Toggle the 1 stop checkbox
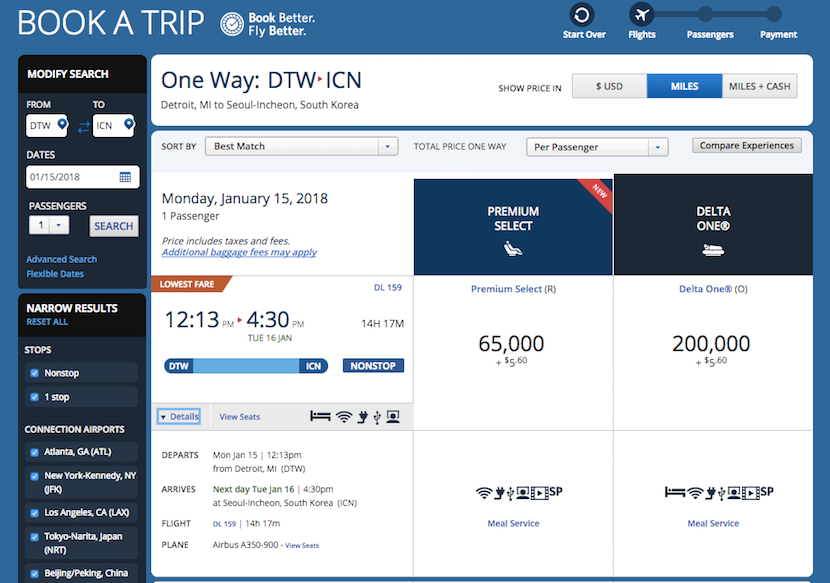The height and width of the screenshot is (583, 830). (34, 397)
